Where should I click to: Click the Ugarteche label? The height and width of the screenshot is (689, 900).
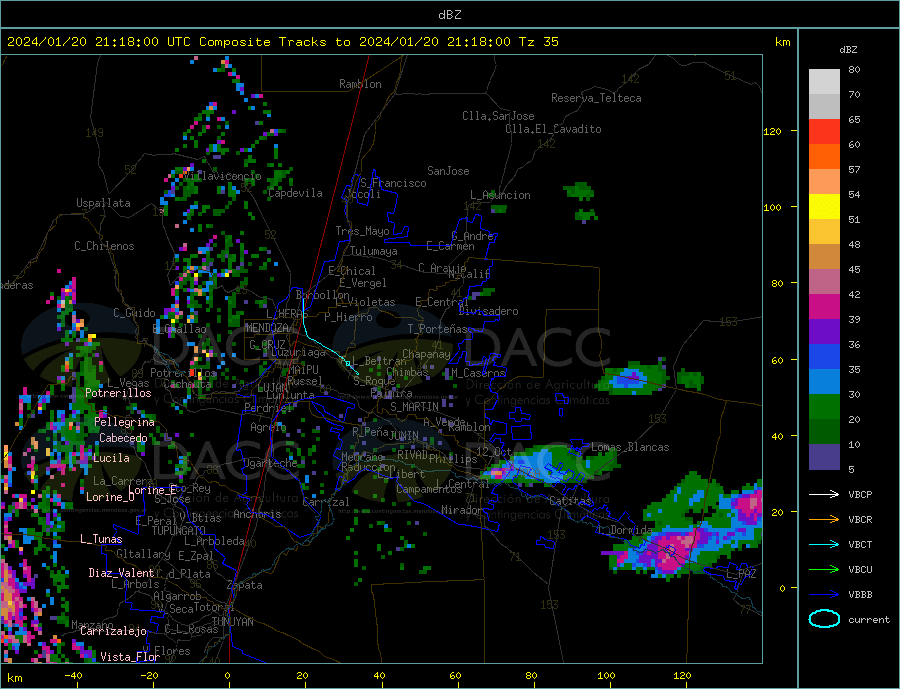tap(270, 463)
